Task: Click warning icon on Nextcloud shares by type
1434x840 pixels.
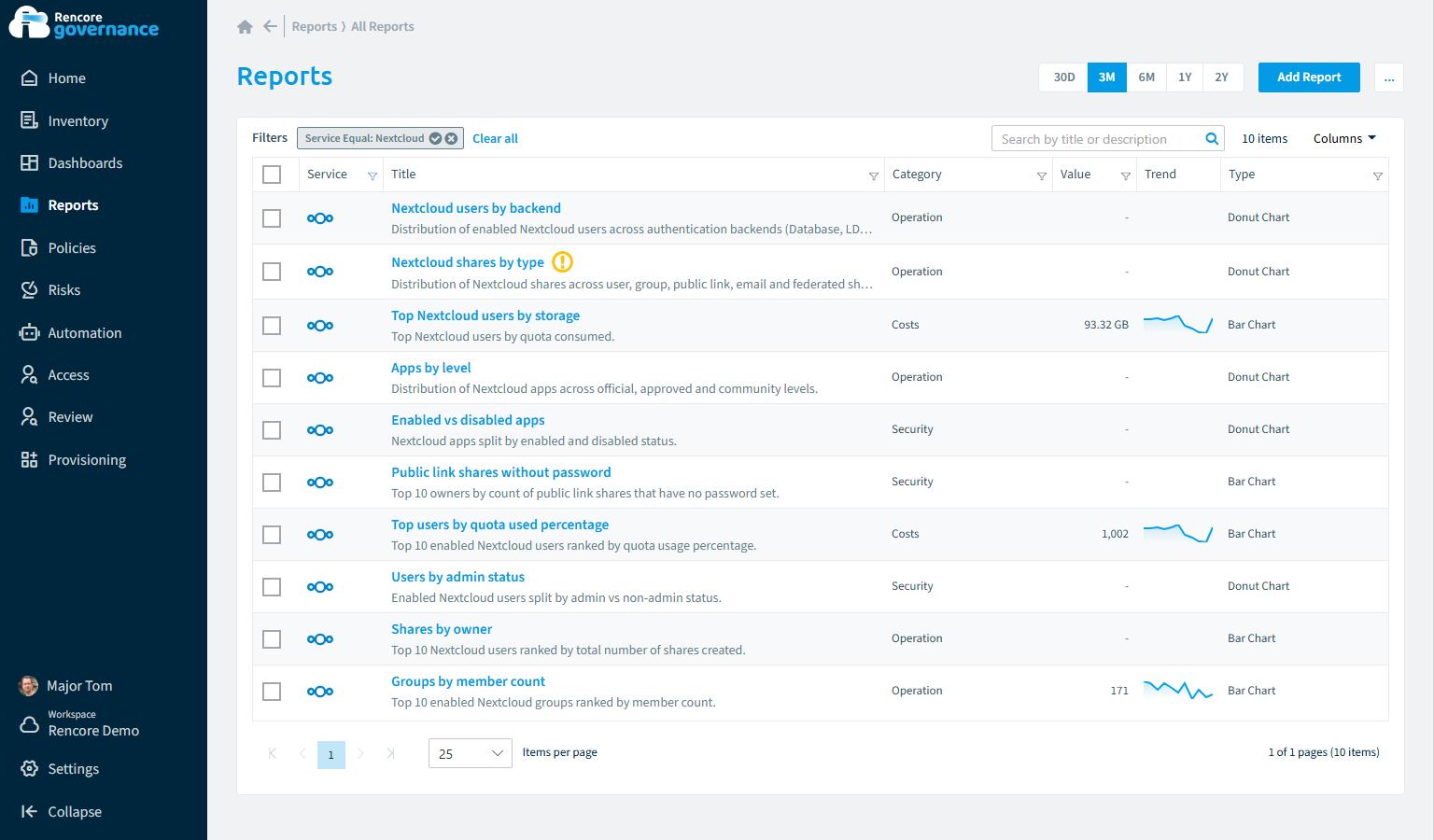Action: coord(563,262)
